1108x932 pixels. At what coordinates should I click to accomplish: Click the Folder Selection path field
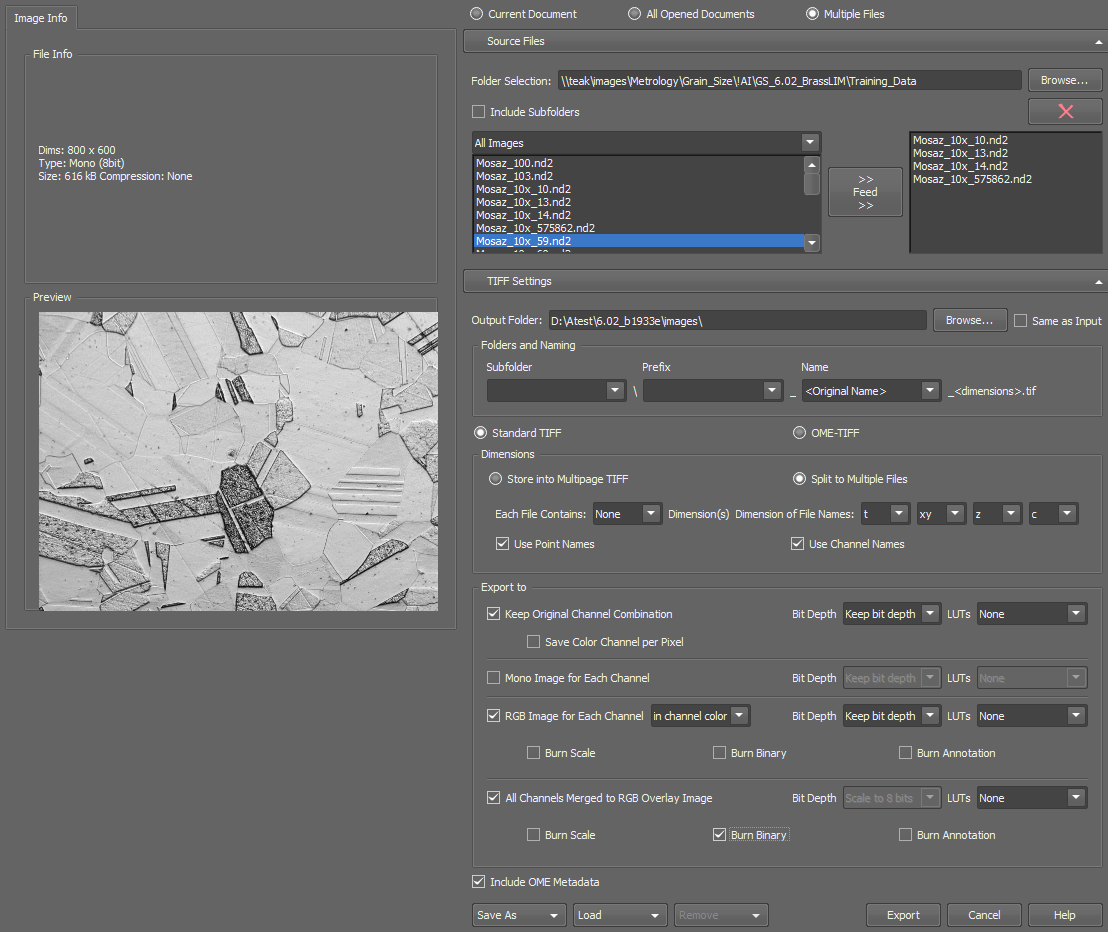tap(789, 81)
